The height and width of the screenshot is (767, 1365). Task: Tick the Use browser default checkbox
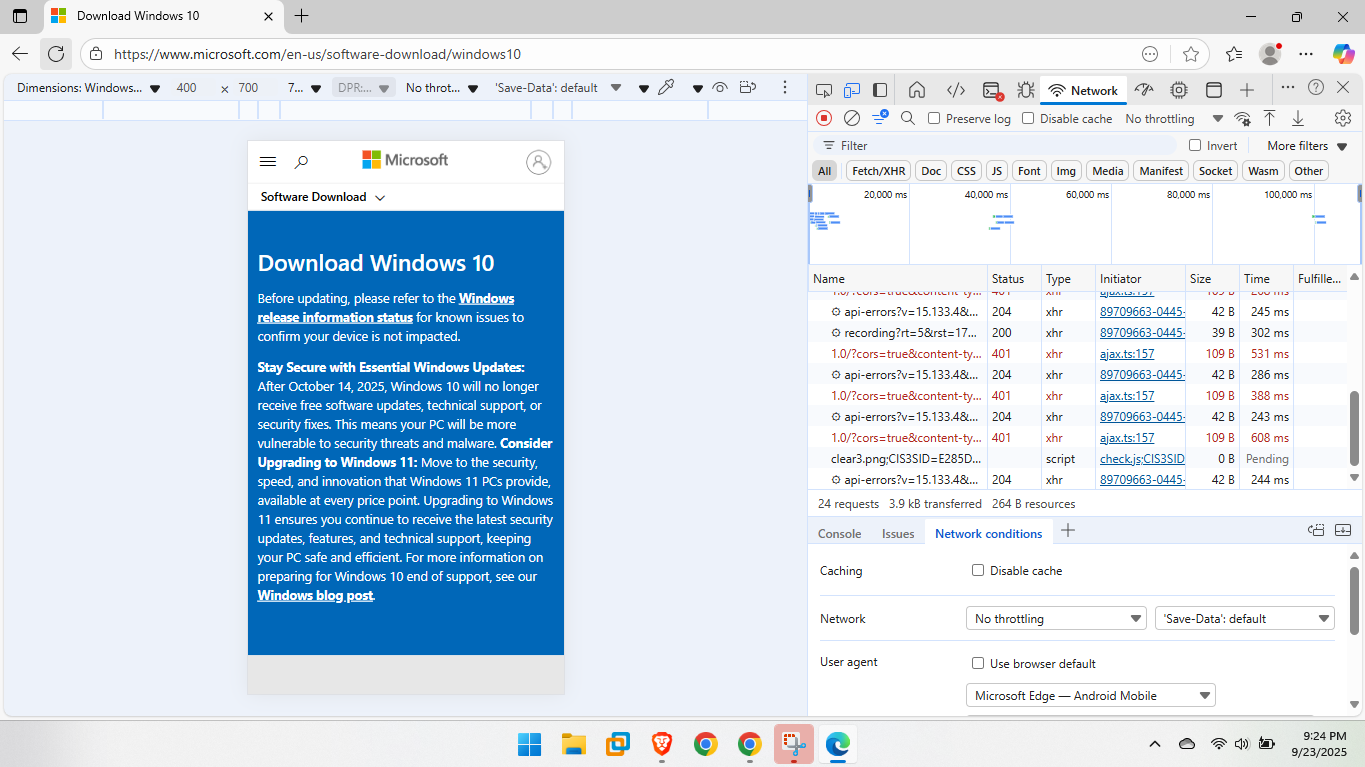tap(978, 663)
